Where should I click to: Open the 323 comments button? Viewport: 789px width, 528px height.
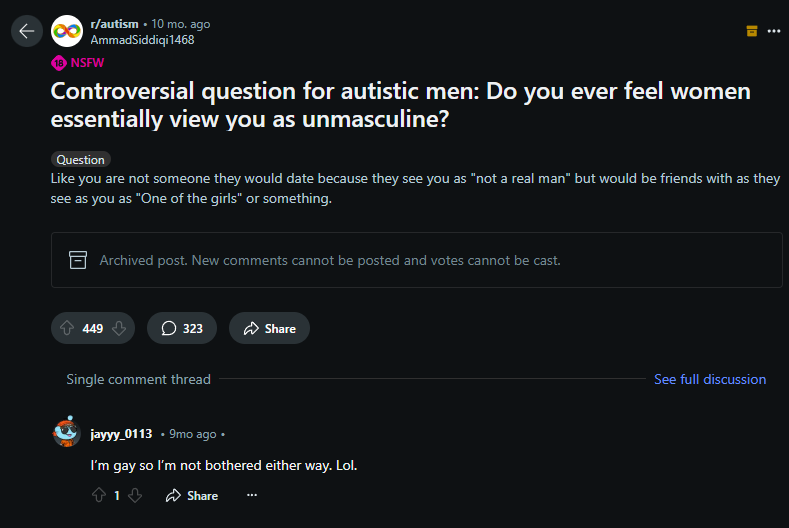tap(182, 328)
